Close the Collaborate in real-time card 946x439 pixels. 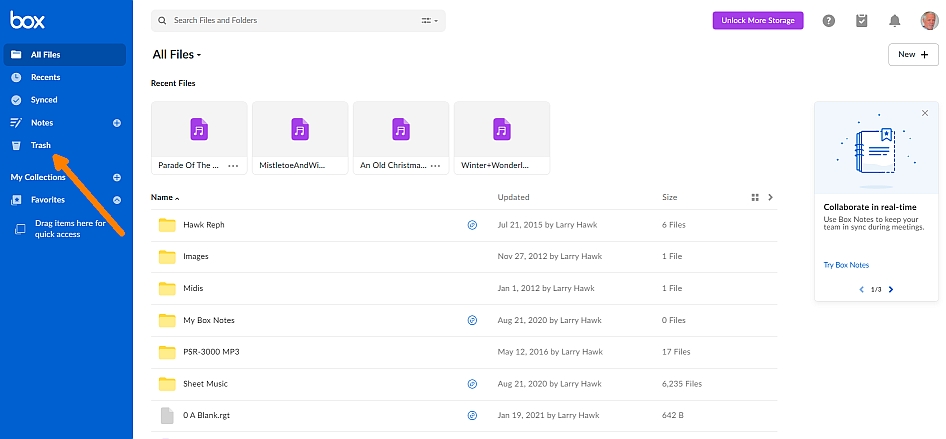[x=925, y=113]
